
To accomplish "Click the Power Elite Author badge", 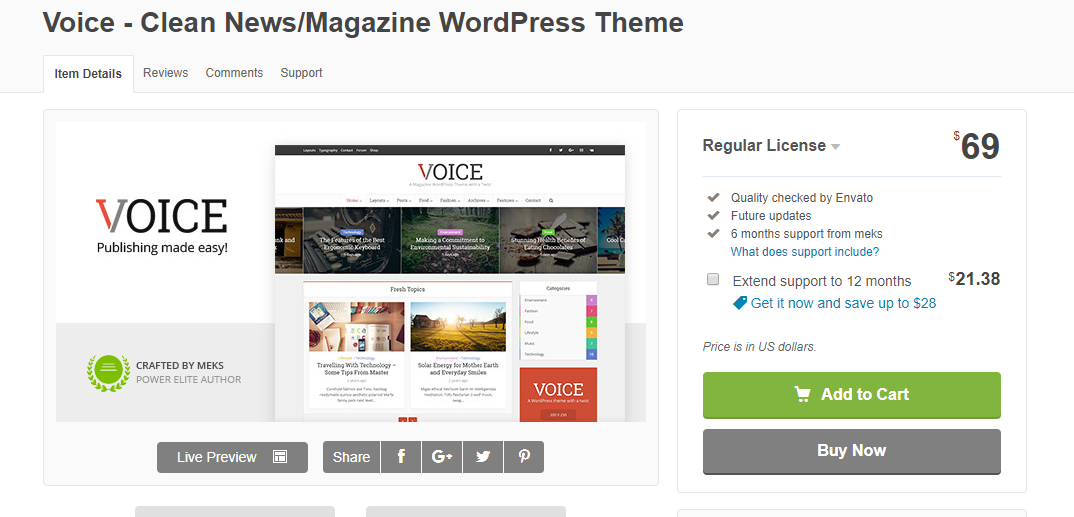I will 108,373.
